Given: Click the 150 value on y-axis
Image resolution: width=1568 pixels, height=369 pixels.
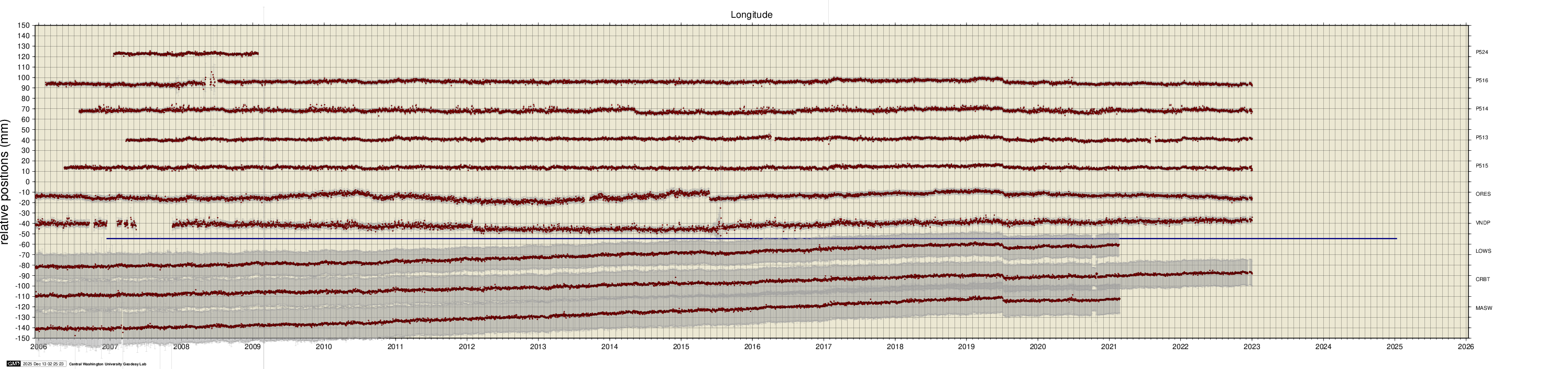Looking at the screenshot, I should [x=23, y=26].
